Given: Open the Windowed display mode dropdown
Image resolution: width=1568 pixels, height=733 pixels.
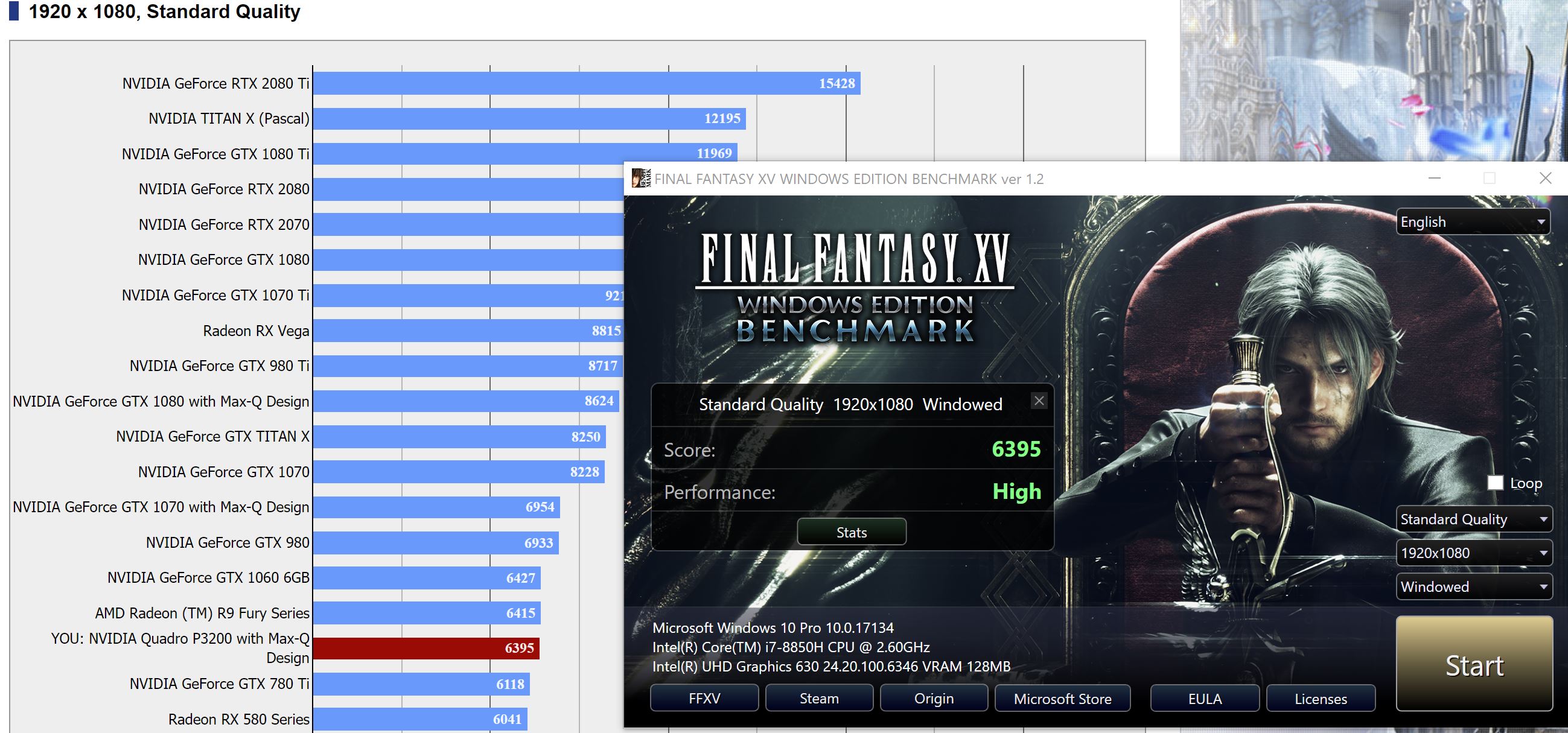Looking at the screenshot, I should 1474,586.
